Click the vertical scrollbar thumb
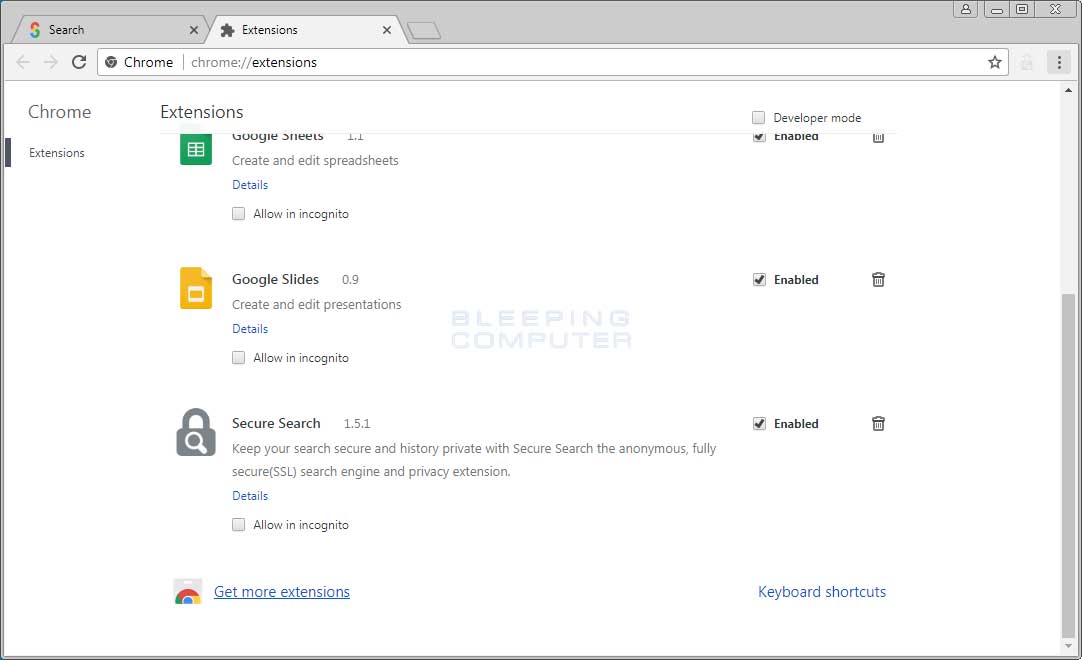Viewport: 1082px width, 660px height. point(1068,465)
